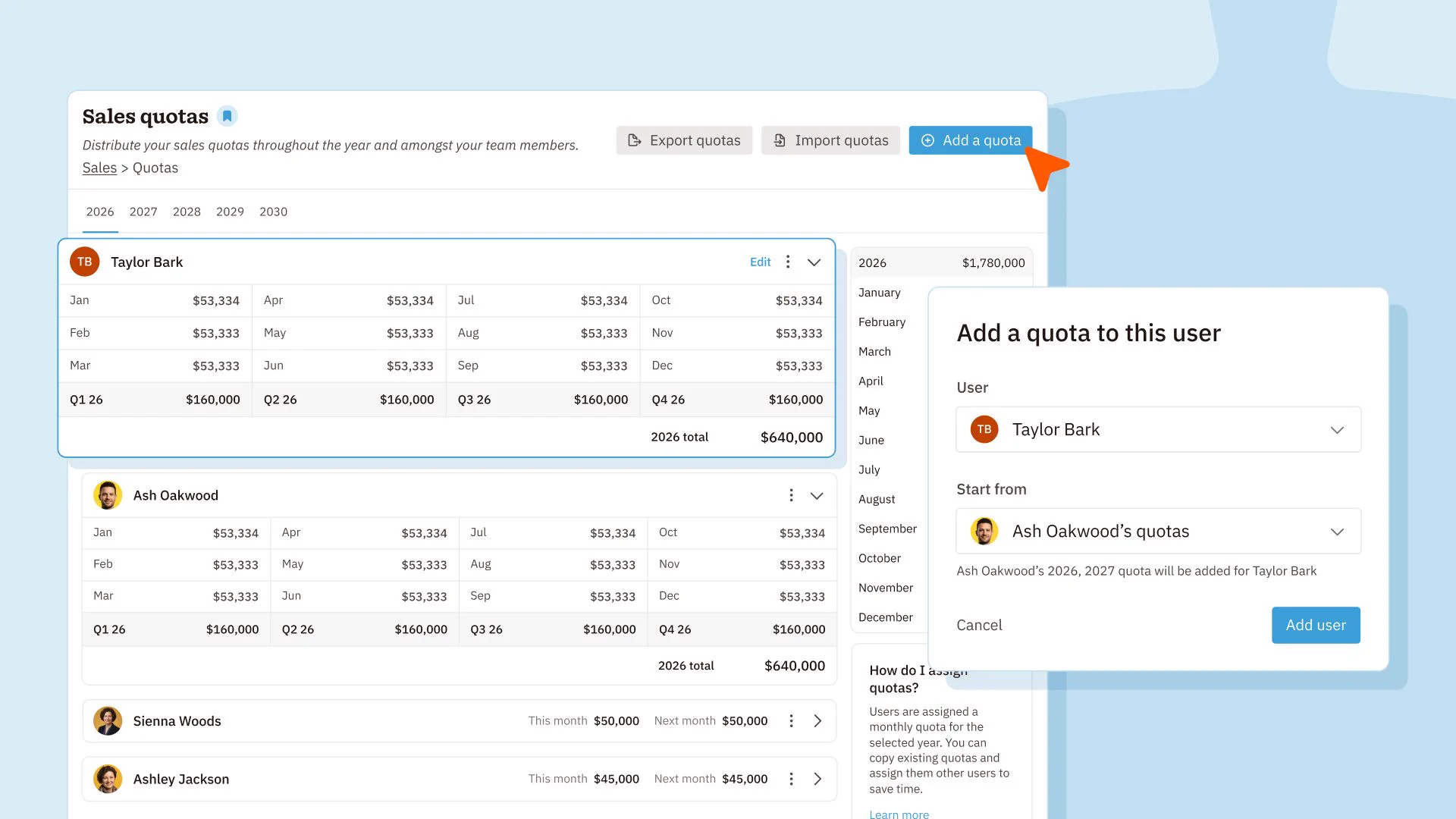Click the Add user button

point(1316,625)
